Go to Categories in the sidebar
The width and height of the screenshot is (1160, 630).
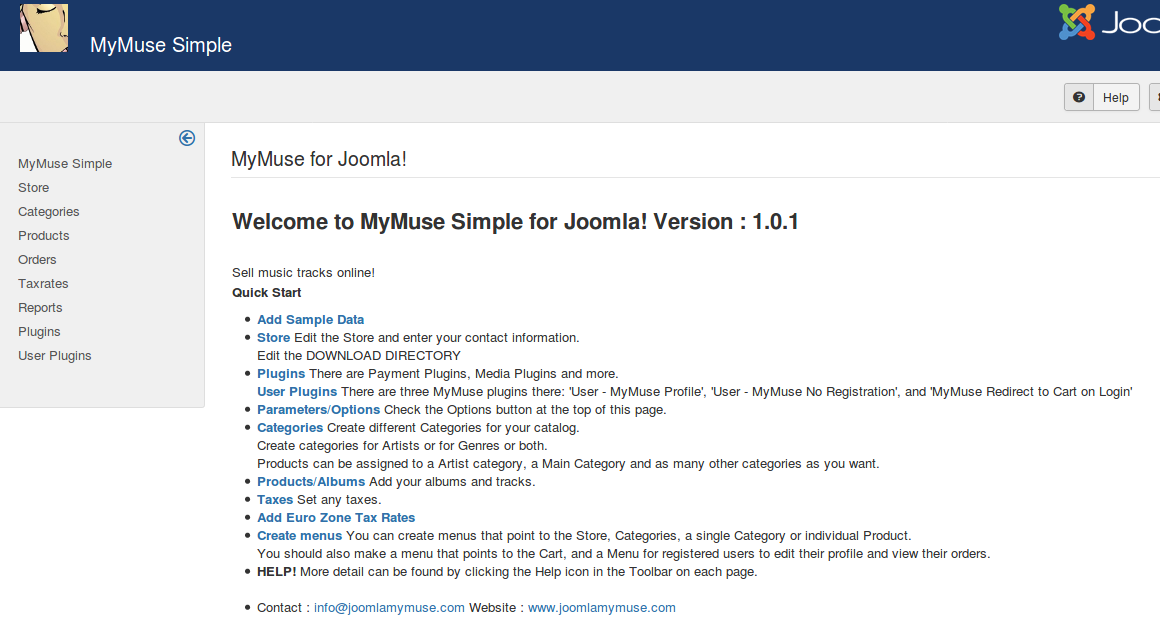tap(49, 212)
